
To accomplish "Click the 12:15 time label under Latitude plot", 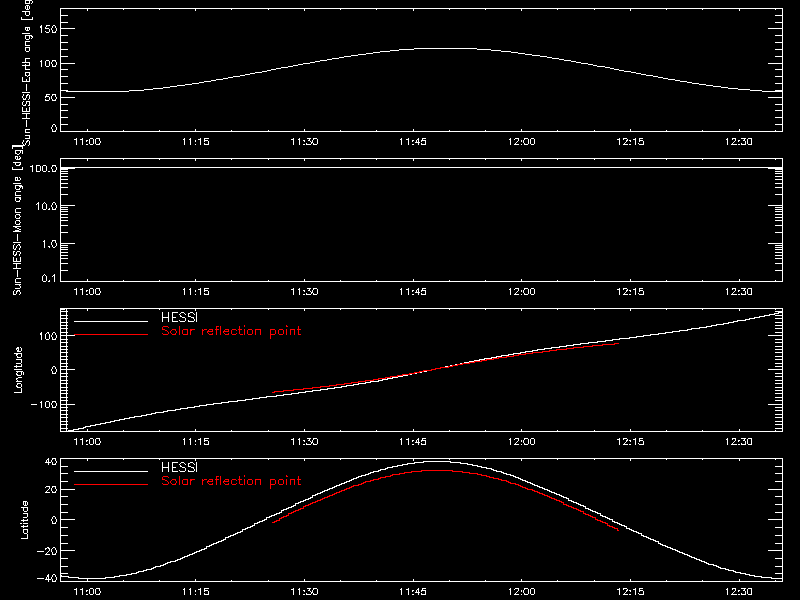I will [x=630, y=591].
